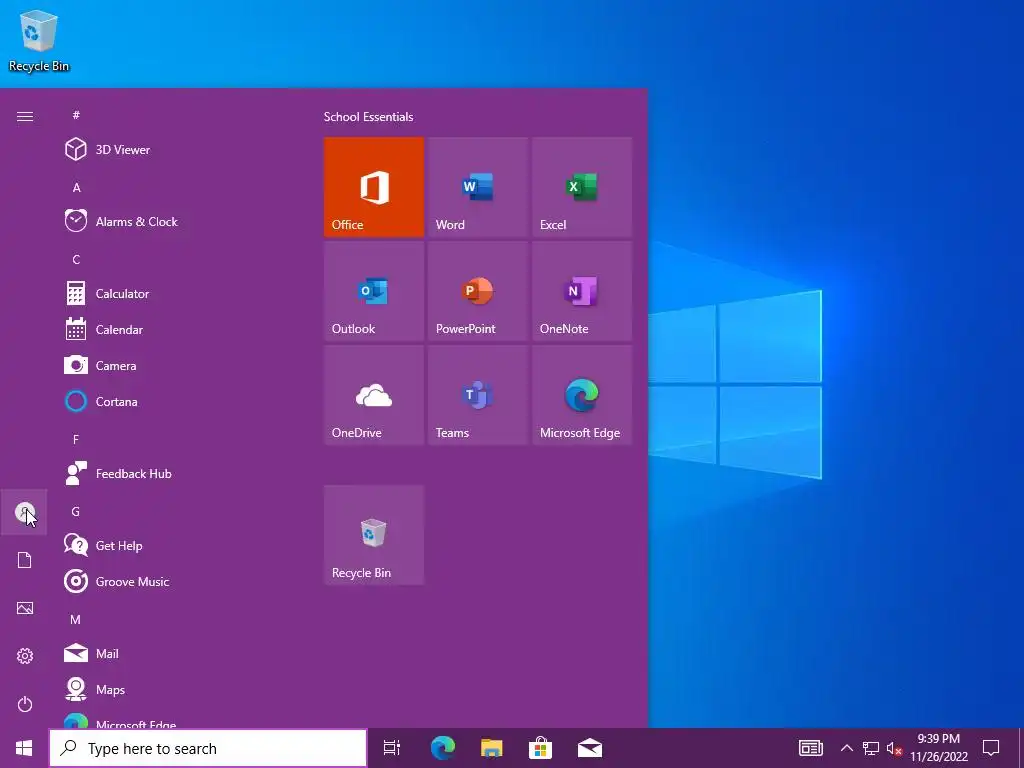This screenshot has height=768, width=1024.
Task: Open the OneDrive tile
Action: (374, 395)
